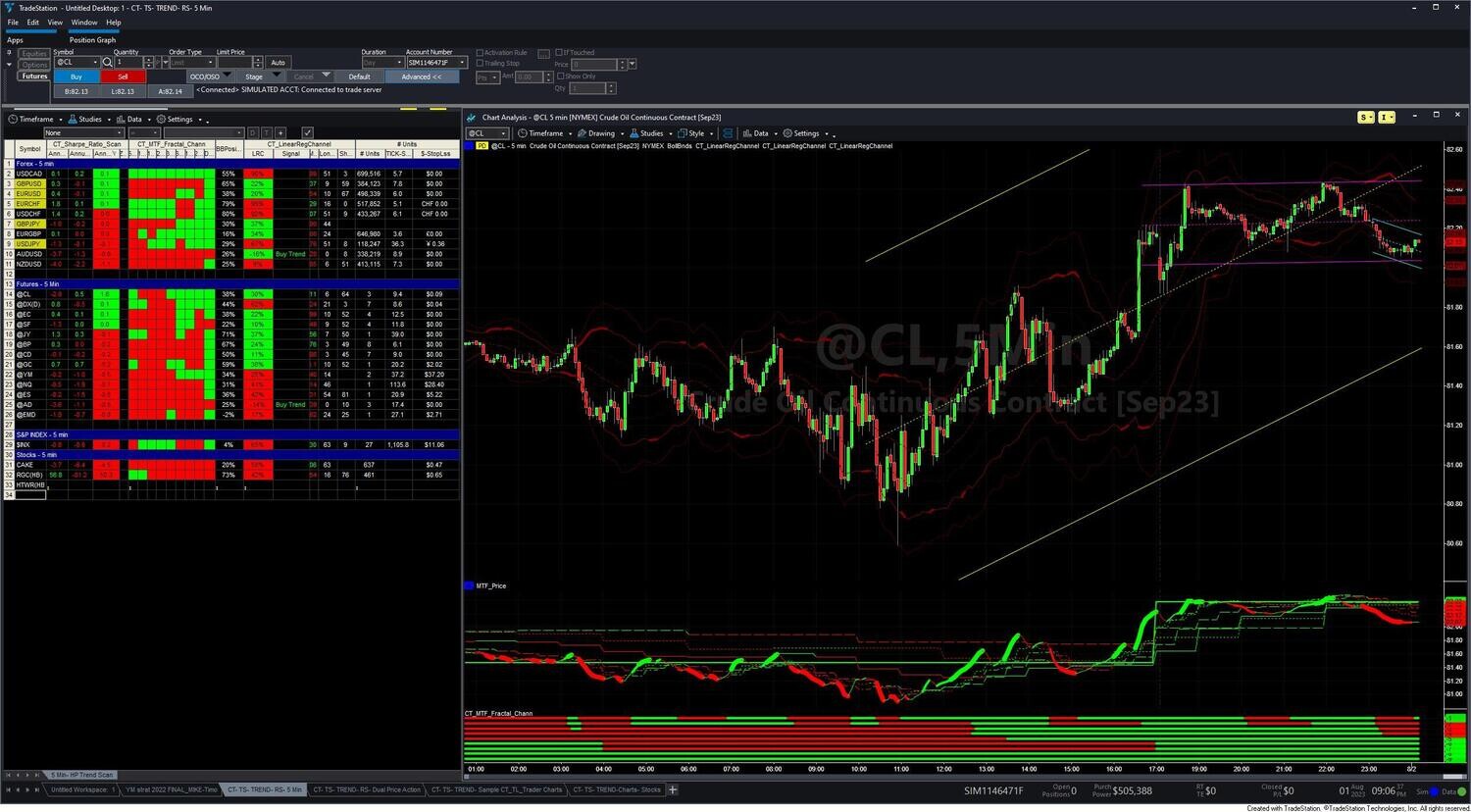
Task: Open Account Number dropdown
Action: click(x=462, y=62)
